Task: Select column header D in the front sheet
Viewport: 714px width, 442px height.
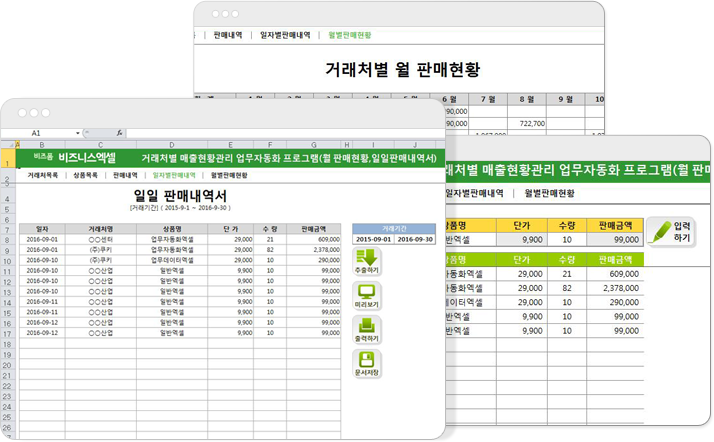Action: (172, 145)
